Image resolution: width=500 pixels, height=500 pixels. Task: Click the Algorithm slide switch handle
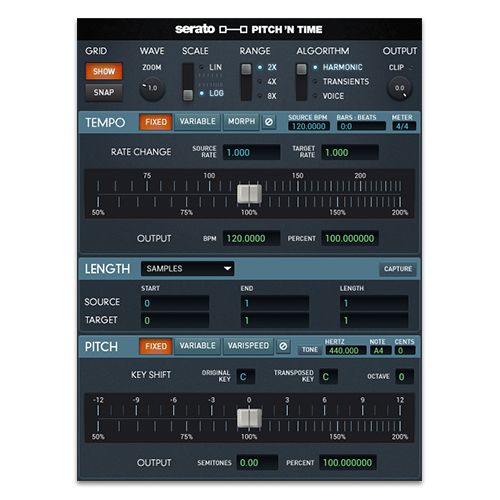click(302, 69)
